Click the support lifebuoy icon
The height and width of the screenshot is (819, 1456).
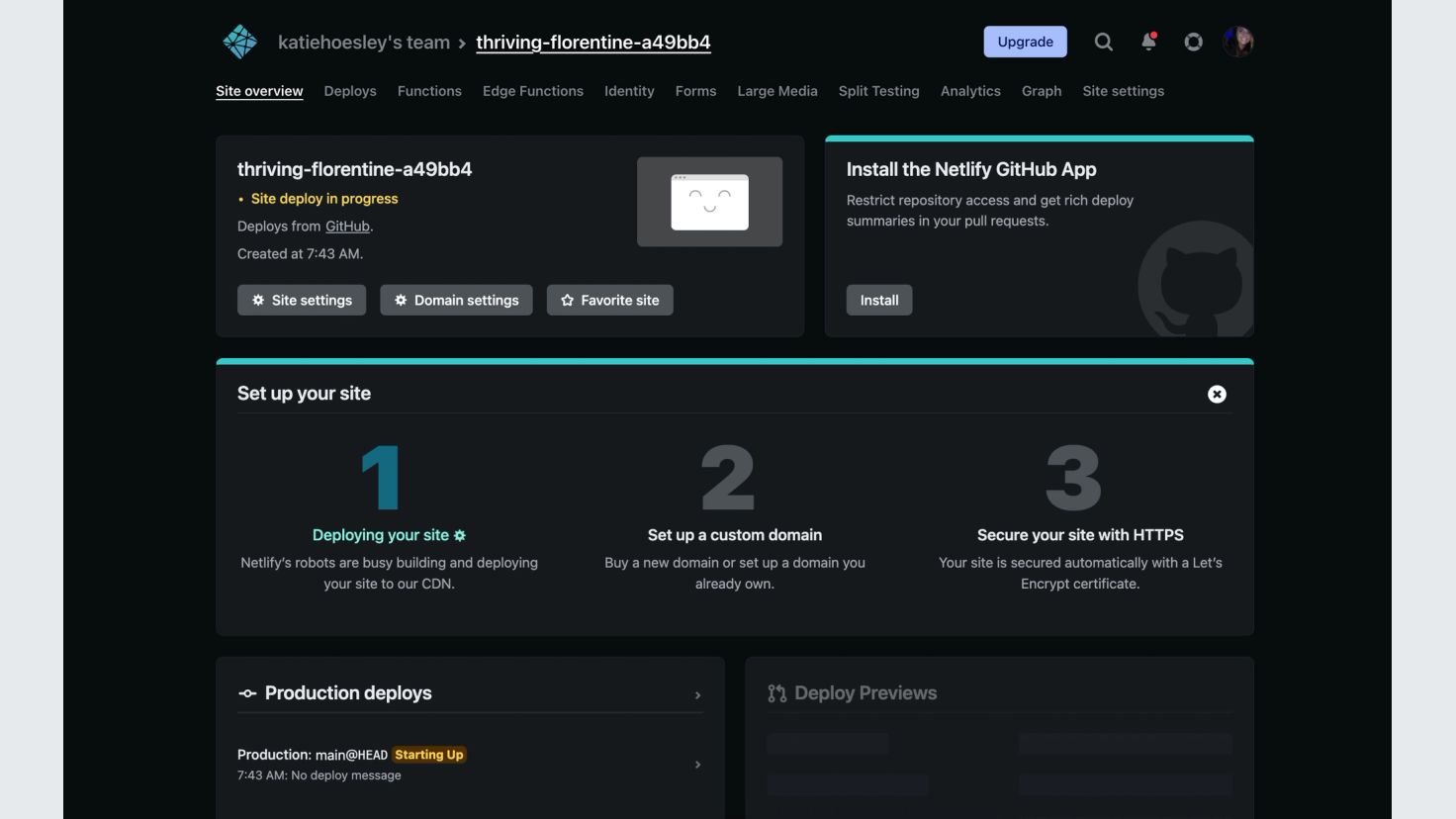coord(1193,42)
